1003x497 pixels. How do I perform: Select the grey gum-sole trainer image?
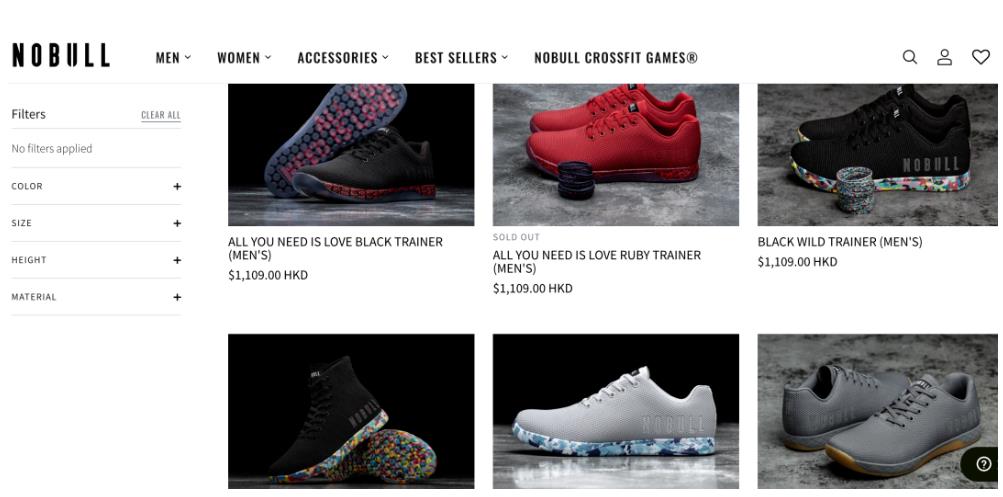(877, 411)
